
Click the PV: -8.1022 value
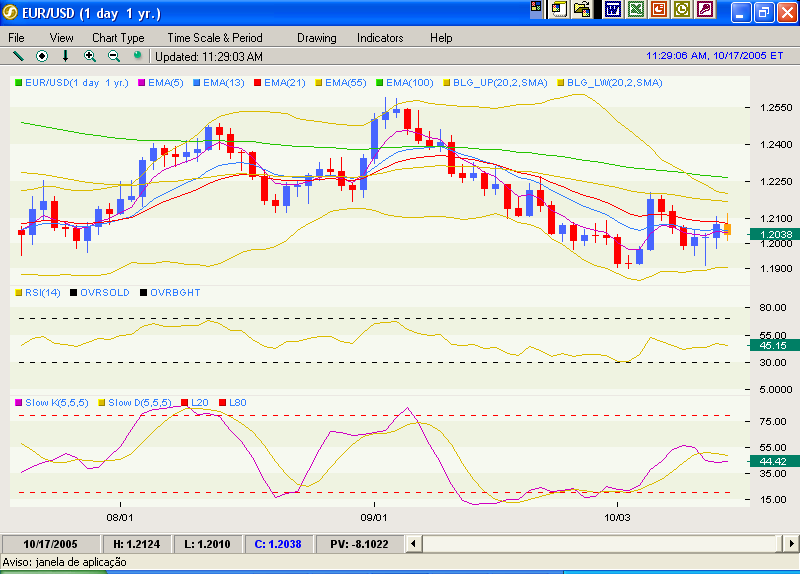359,544
